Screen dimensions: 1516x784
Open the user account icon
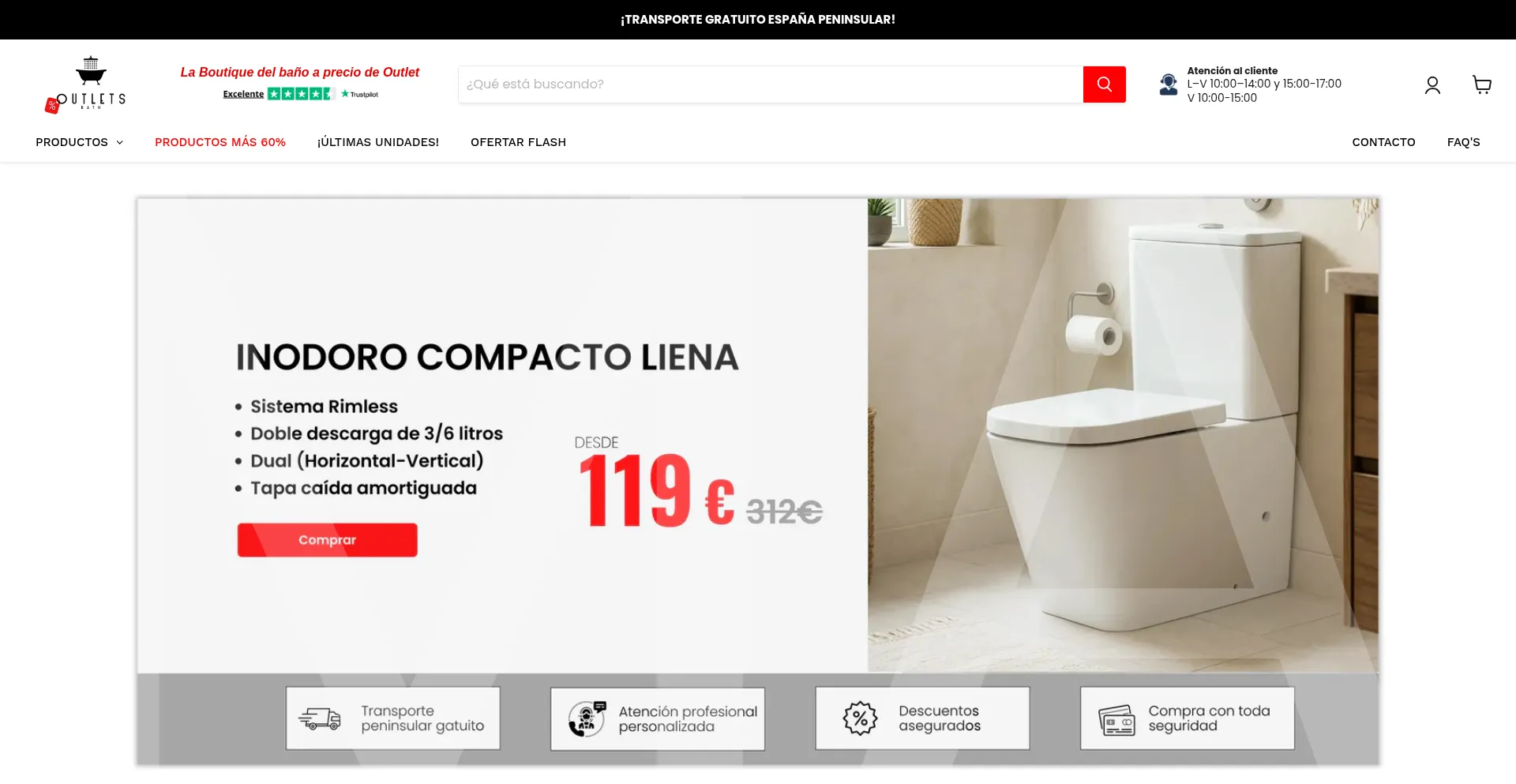point(1432,85)
